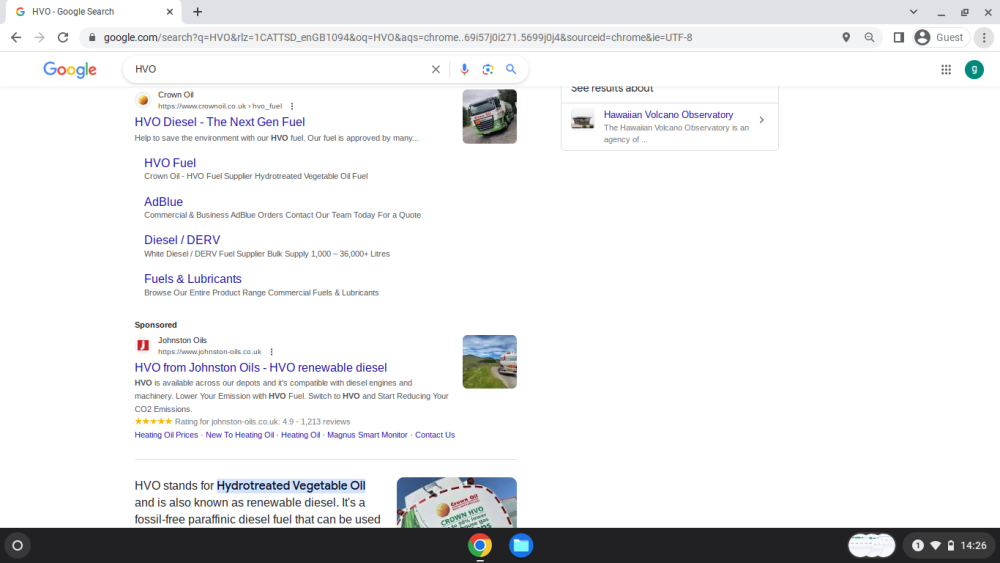Viewport: 1000px width, 563px height.
Task: Go back using the browser back arrow
Action: pos(16,38)
